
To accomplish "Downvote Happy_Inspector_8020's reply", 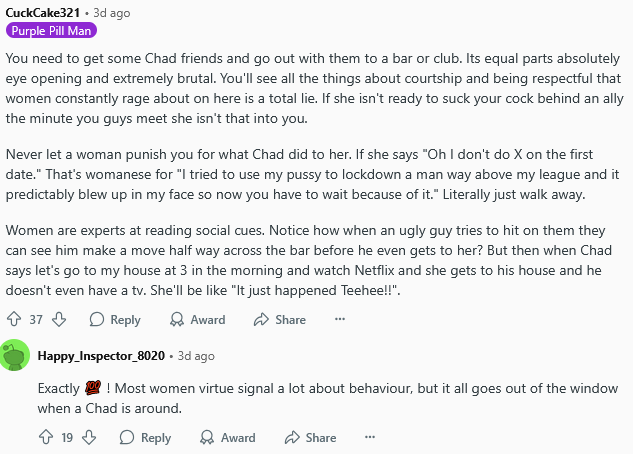I will click(x=90, y=438).
